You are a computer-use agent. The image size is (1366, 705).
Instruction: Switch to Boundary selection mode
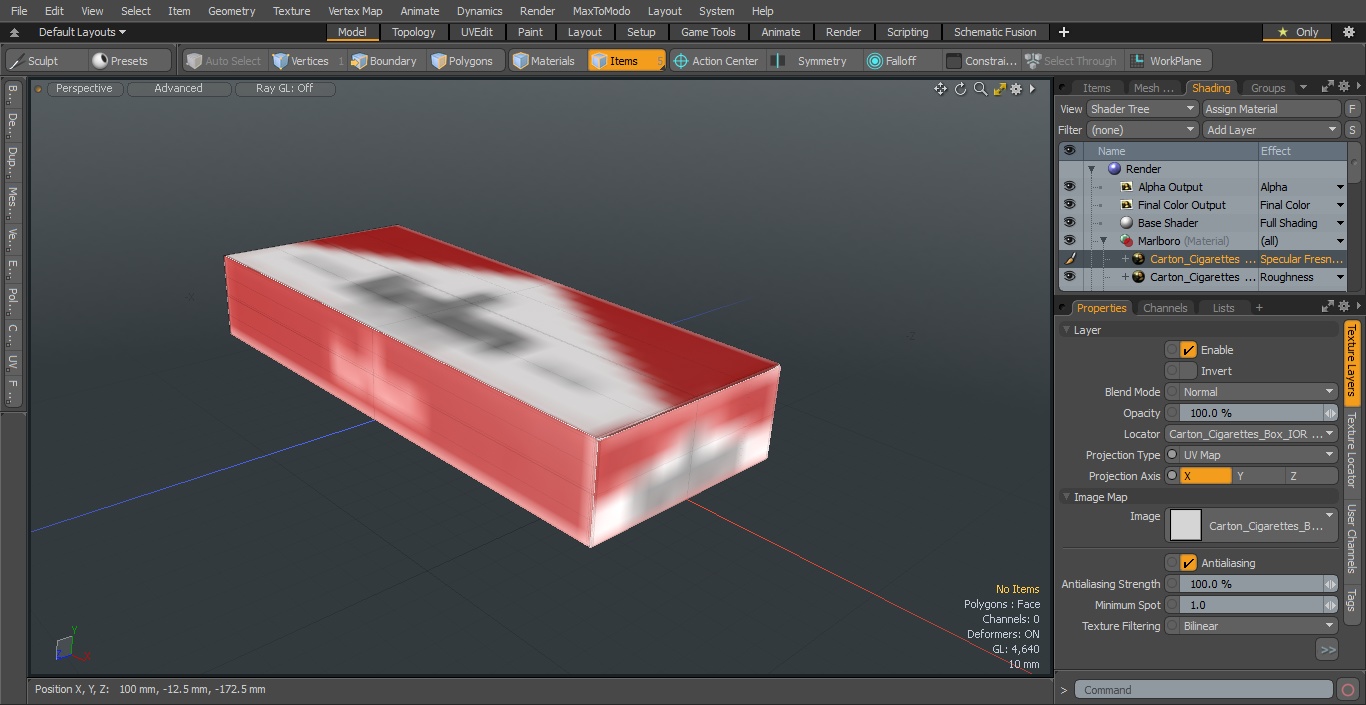point(384,61)
